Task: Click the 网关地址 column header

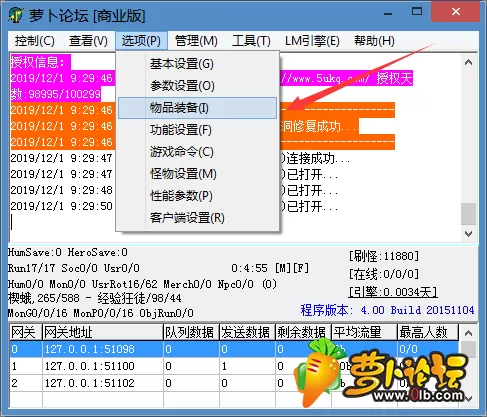Action: point(103,332)
